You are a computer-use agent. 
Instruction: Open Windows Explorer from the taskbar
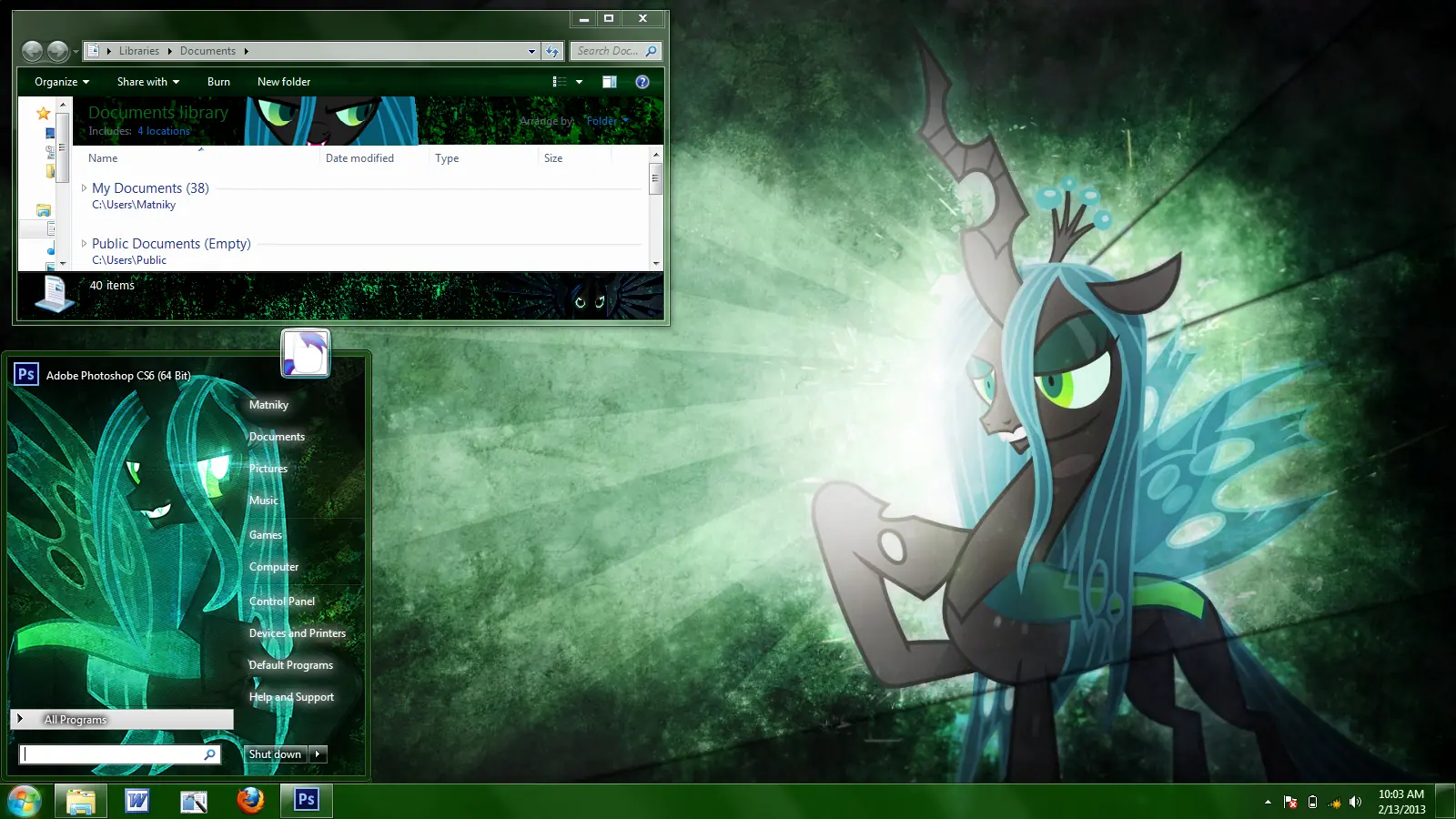[x=81, y=801]
